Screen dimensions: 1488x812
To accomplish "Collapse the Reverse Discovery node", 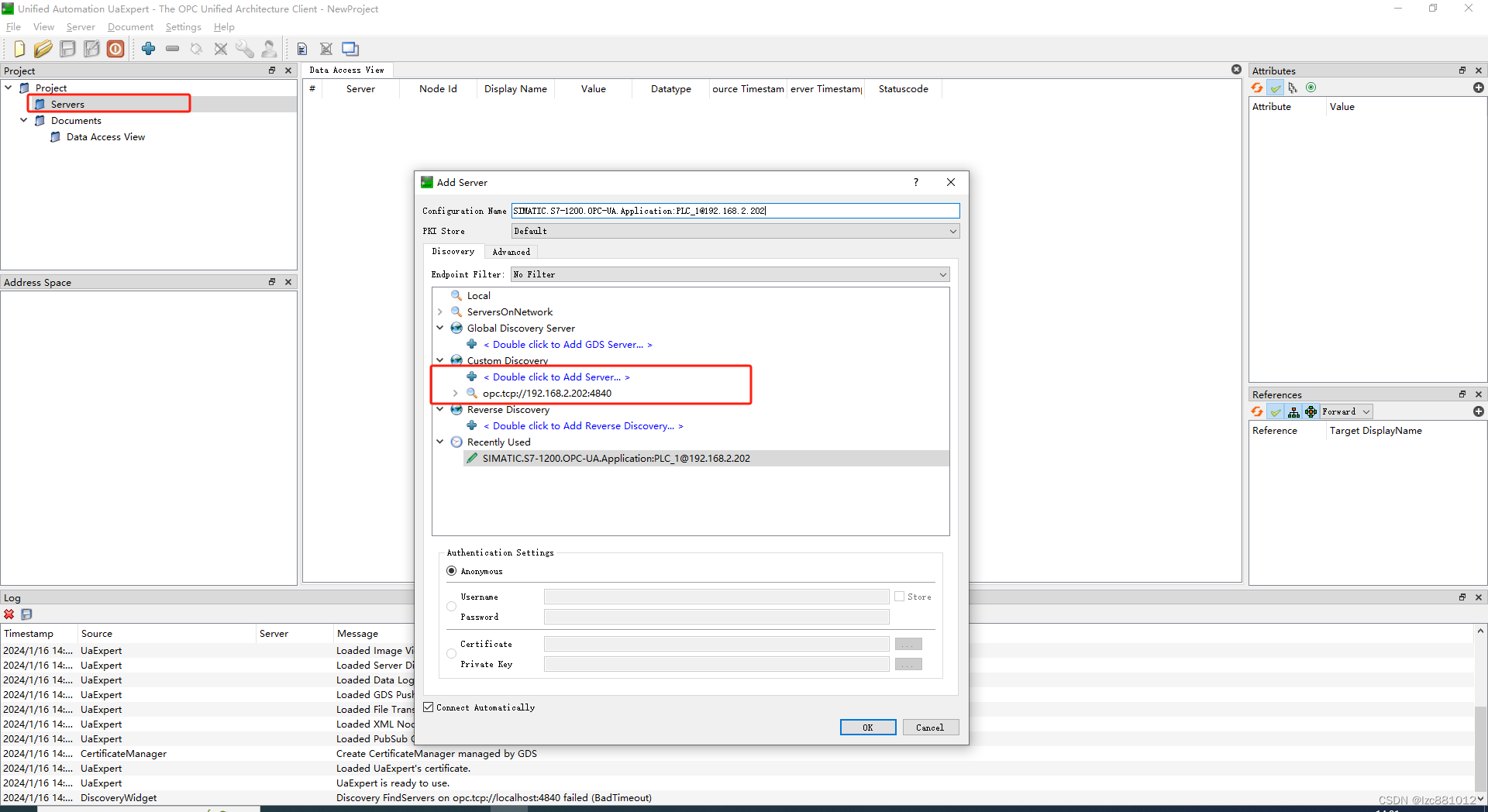I will (440, 409).
